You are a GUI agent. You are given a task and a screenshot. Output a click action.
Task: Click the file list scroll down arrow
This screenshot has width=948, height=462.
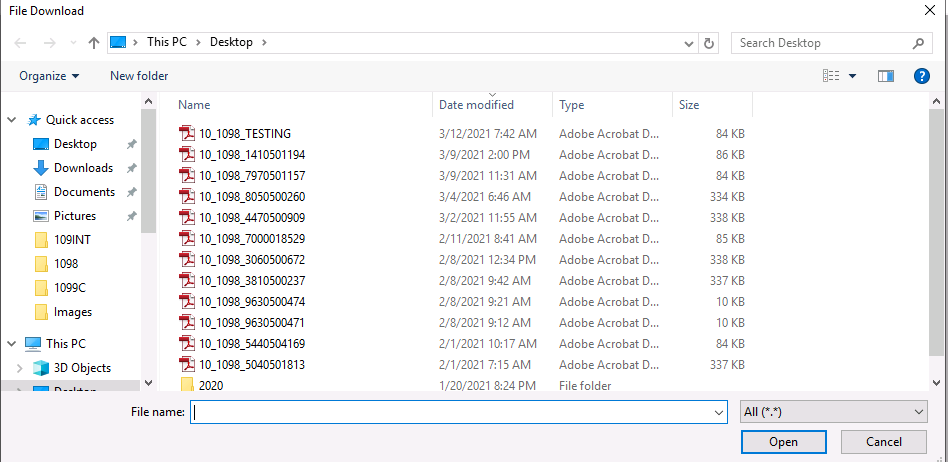[x=937, y=383]
